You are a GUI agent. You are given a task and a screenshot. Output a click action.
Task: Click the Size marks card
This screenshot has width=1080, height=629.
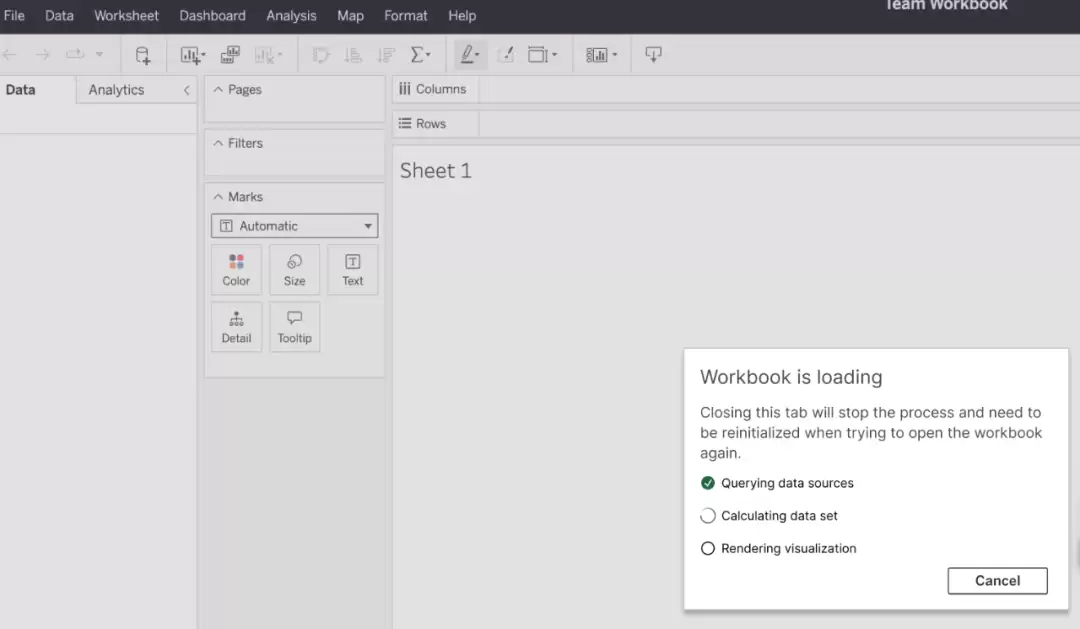coord(295,270)
